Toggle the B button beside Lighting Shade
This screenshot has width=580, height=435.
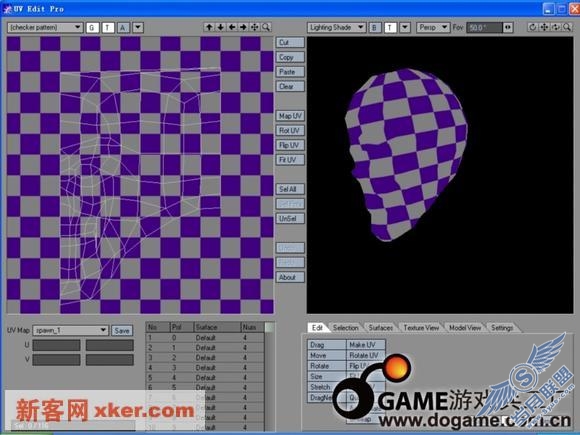[x=374, y=28]
